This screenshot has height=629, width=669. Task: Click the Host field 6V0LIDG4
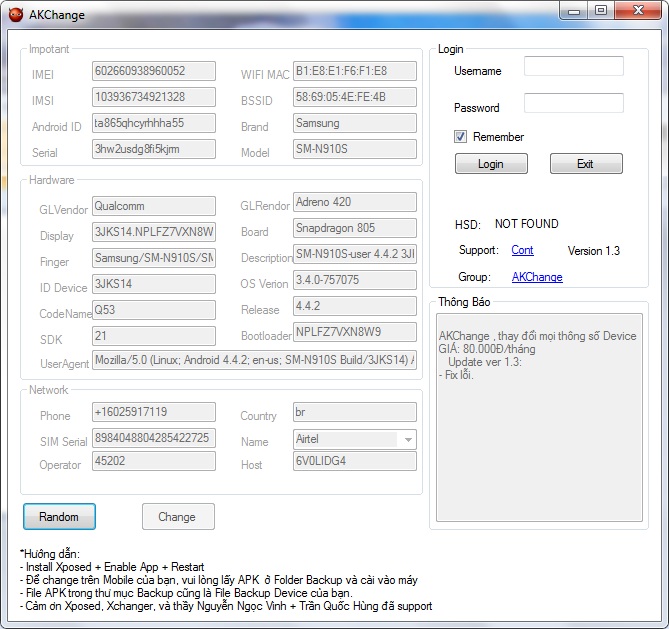[x=355, y=461]
